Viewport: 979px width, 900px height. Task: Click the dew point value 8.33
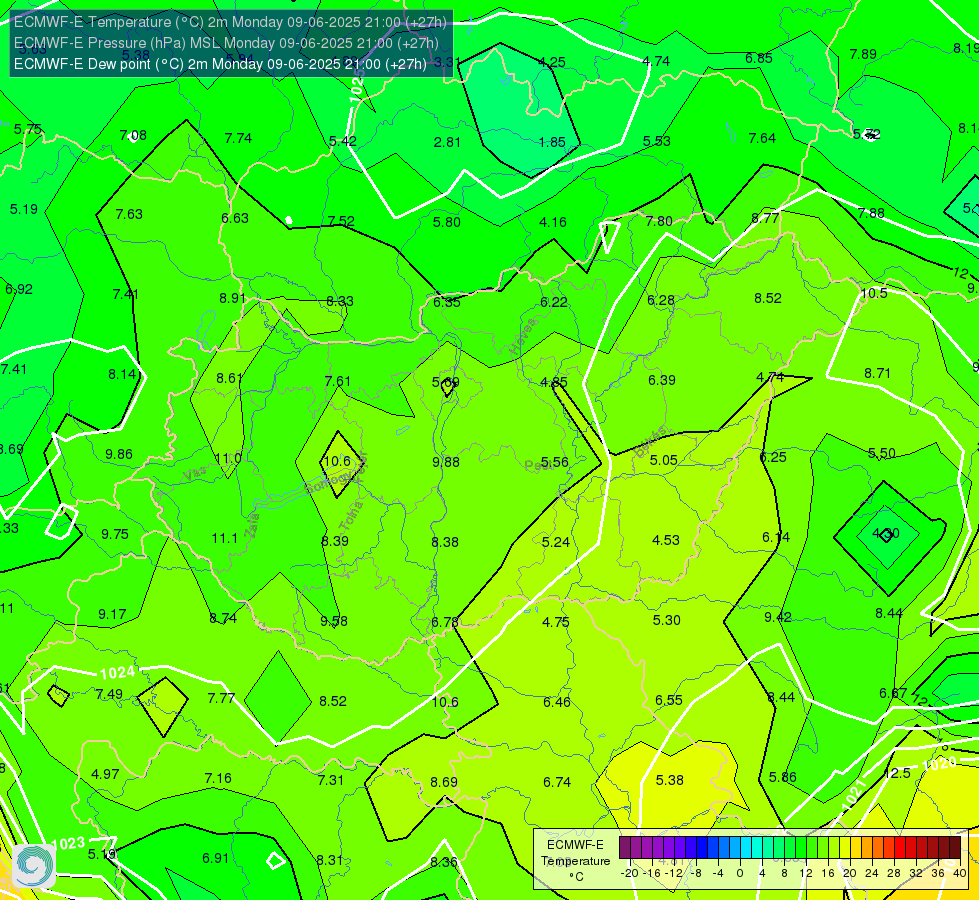pos(340,301)
